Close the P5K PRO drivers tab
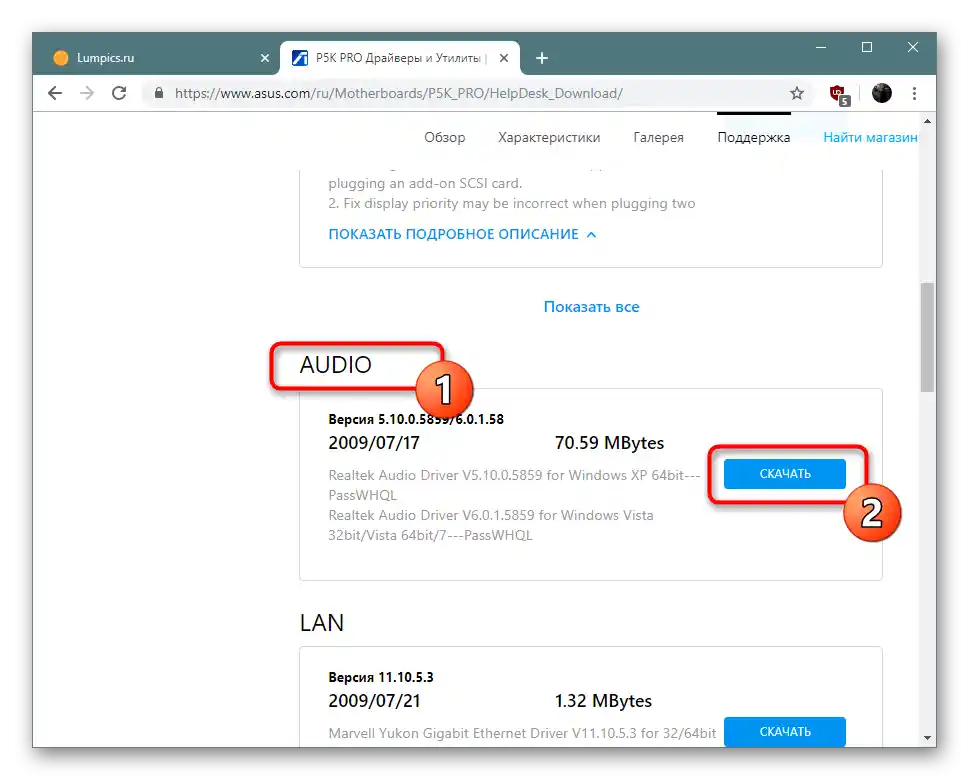The height and width of the screenshot is (780, 969). (504, 58)
